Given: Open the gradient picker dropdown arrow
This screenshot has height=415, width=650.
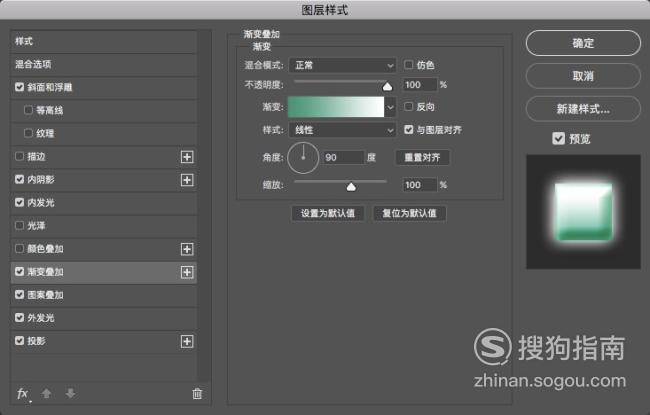Looking at the screenshot, I should click(390, 107).
